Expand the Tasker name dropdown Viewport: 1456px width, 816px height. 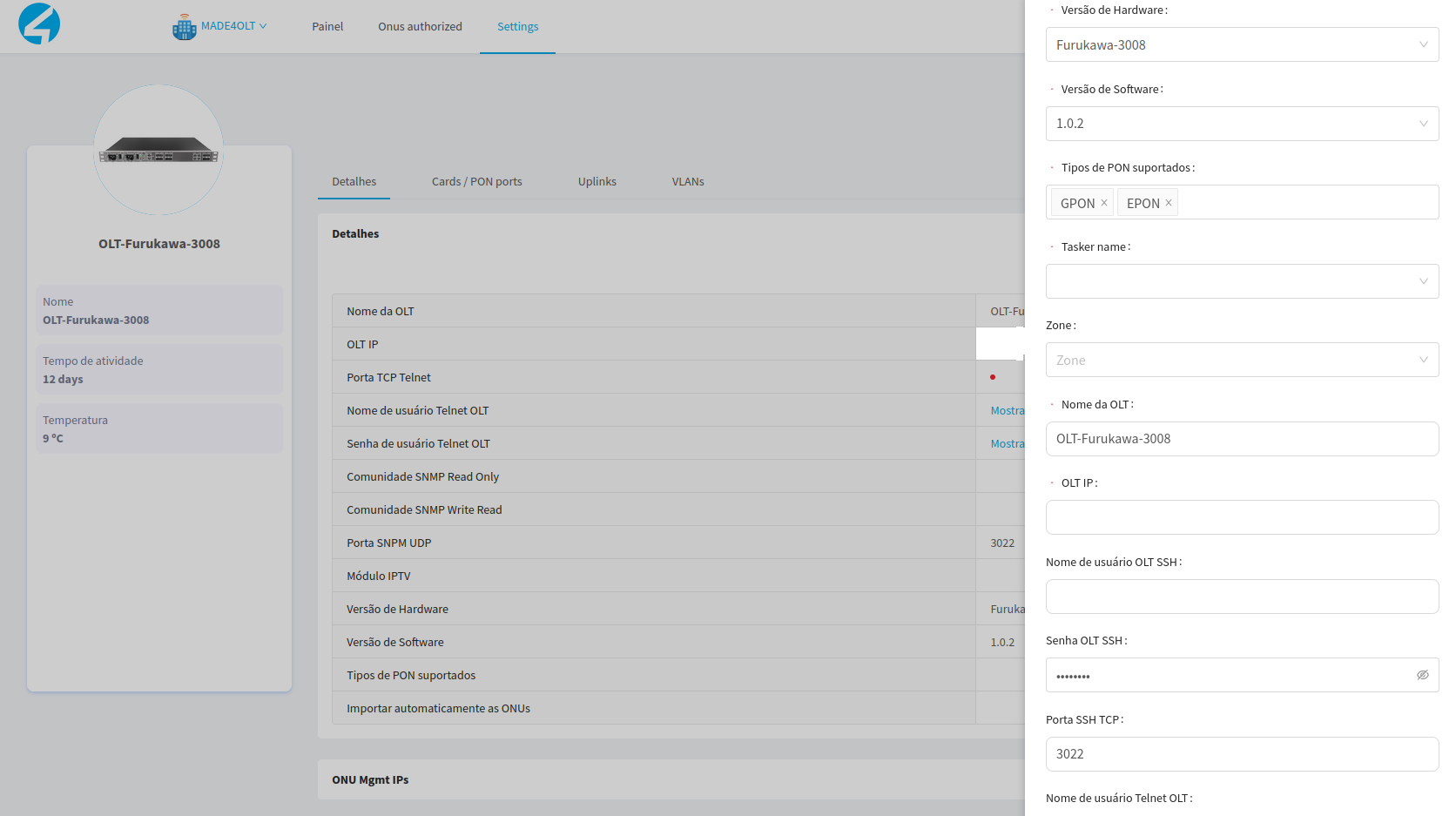click(x=1241, y=281)
